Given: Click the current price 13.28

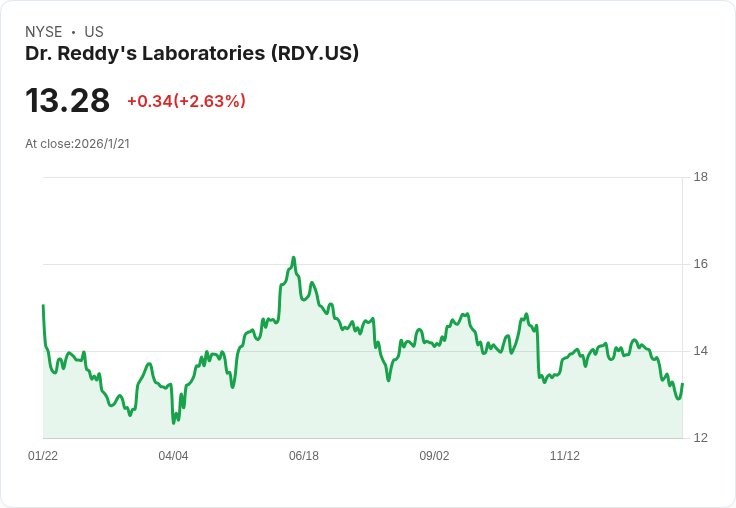Looking at the screenshot, I should 68,101.
